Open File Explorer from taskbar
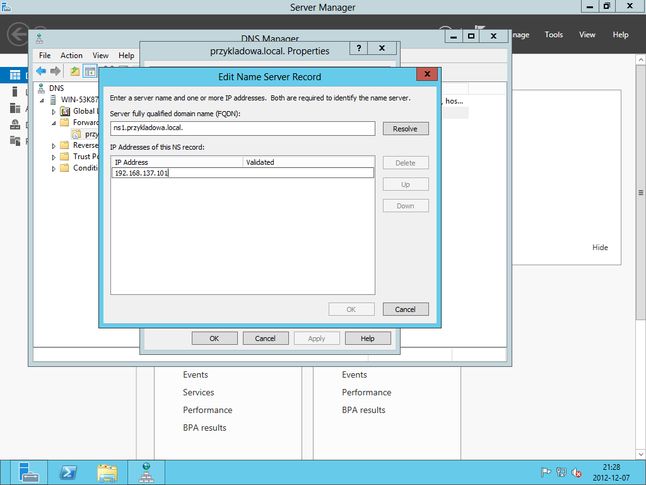The height and width of the screenshot is (485, 646). pos(107,472)
